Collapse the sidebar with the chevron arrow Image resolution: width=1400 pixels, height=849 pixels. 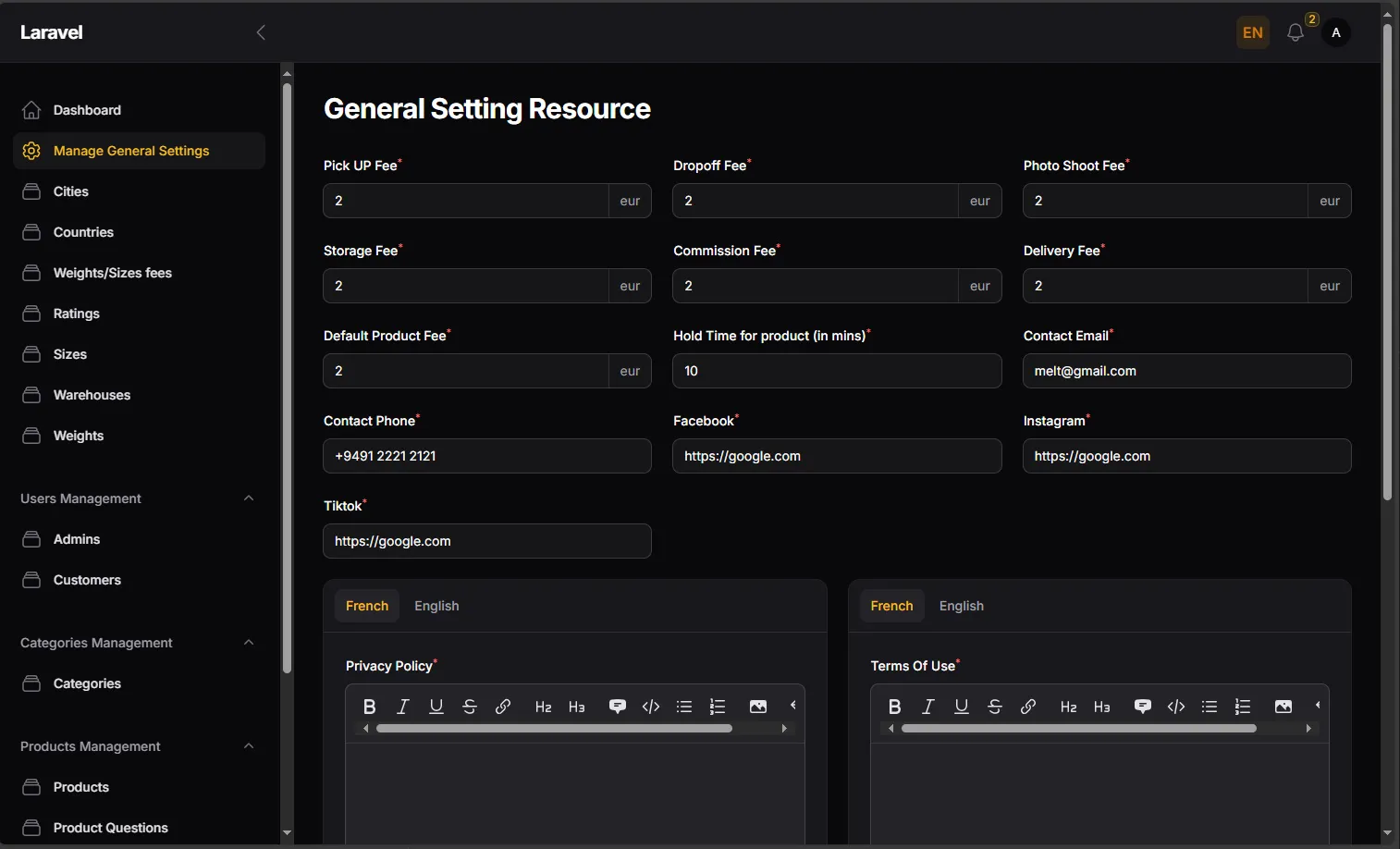(261, 32)
